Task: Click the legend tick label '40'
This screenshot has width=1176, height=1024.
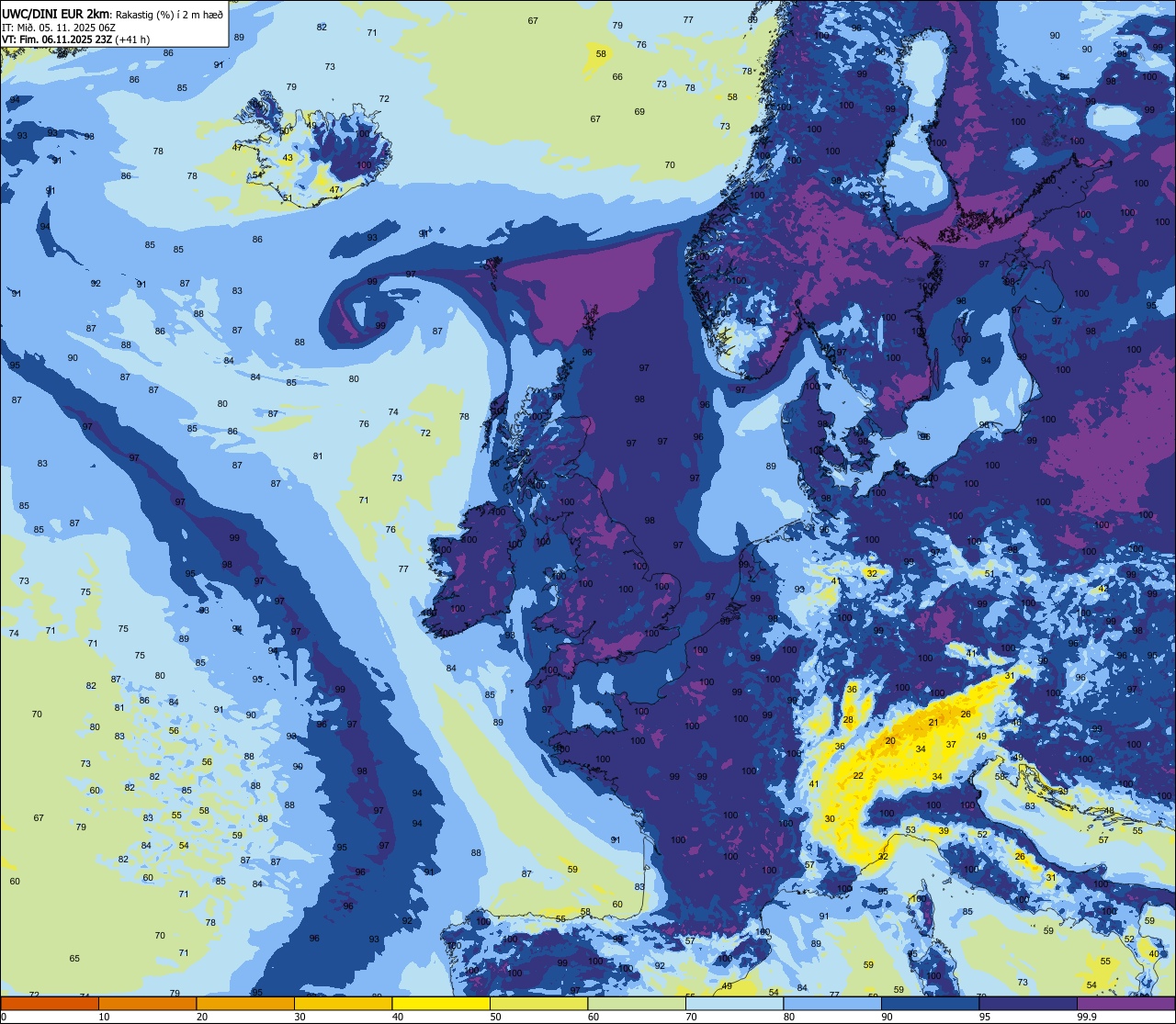Action: click(x=399, y=1017)
